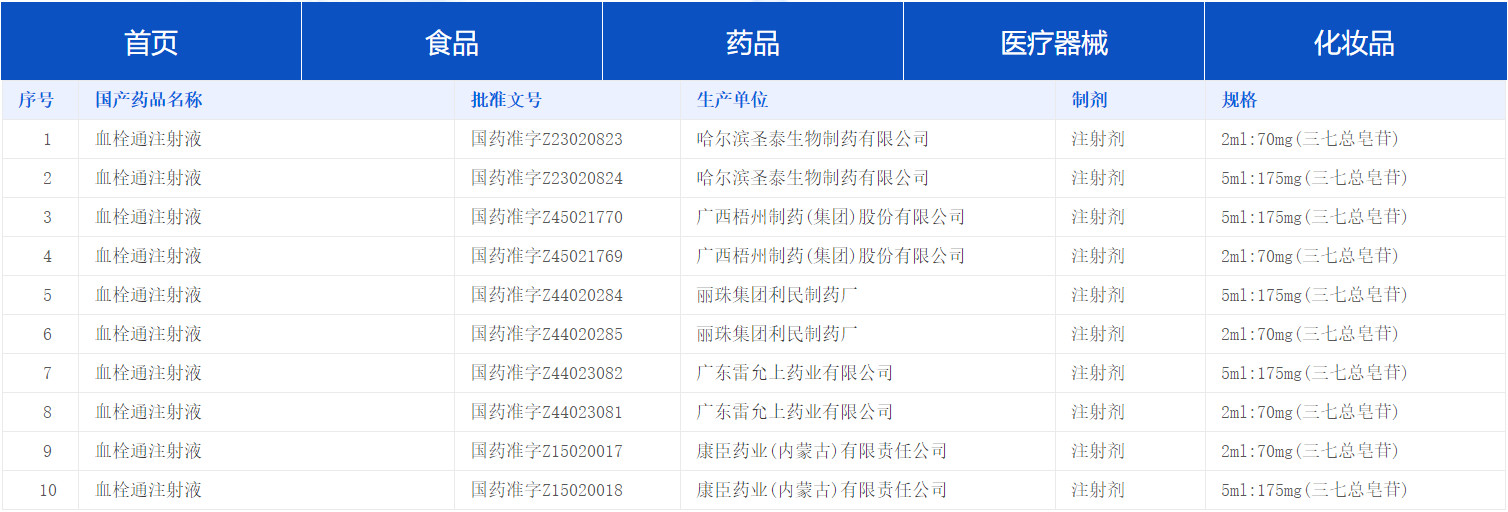1508x512 pixels.
Task: Select approval number 国药准字Z44020285
Action: coord(547,334)
